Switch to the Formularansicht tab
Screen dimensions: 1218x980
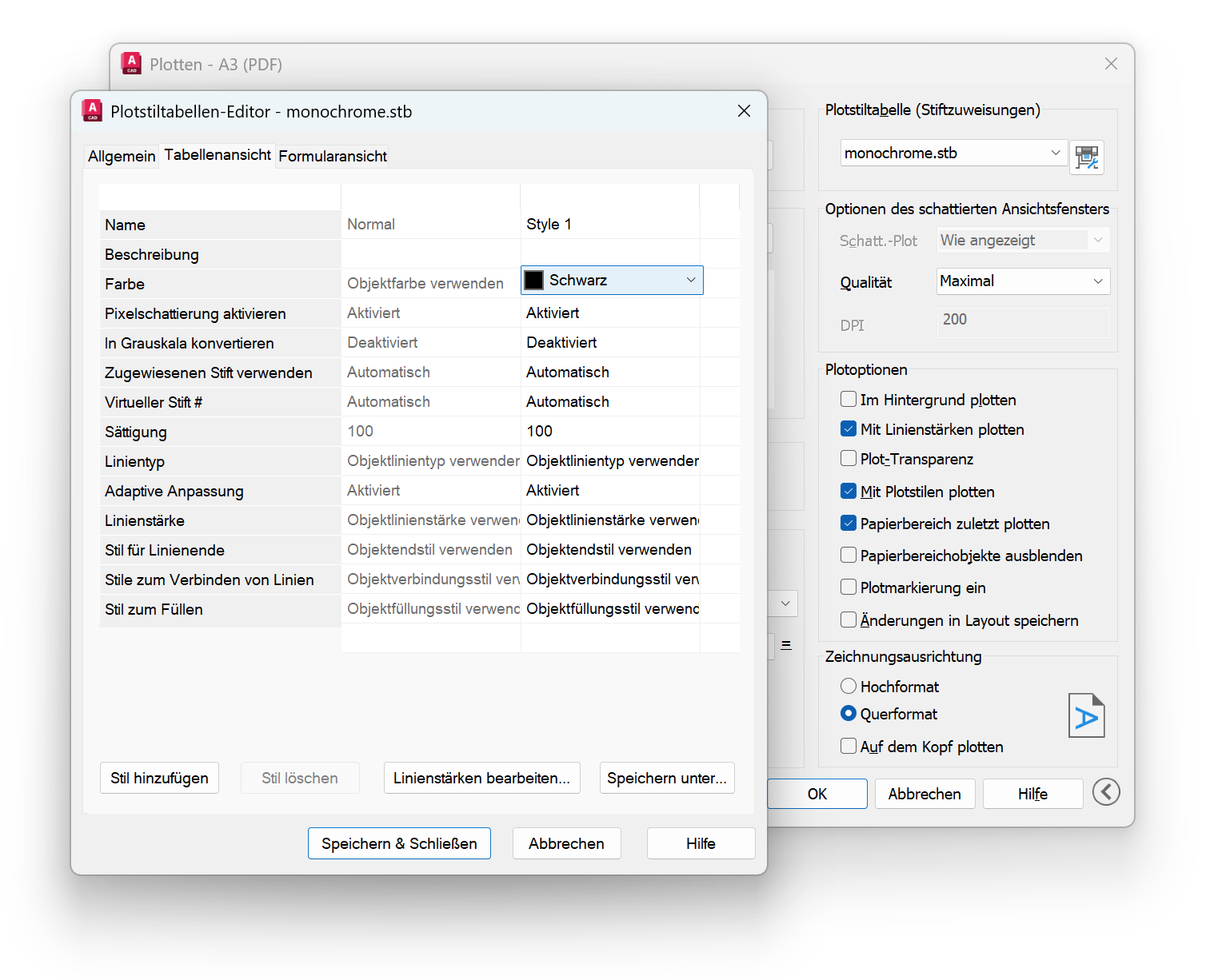coord(333,156)
